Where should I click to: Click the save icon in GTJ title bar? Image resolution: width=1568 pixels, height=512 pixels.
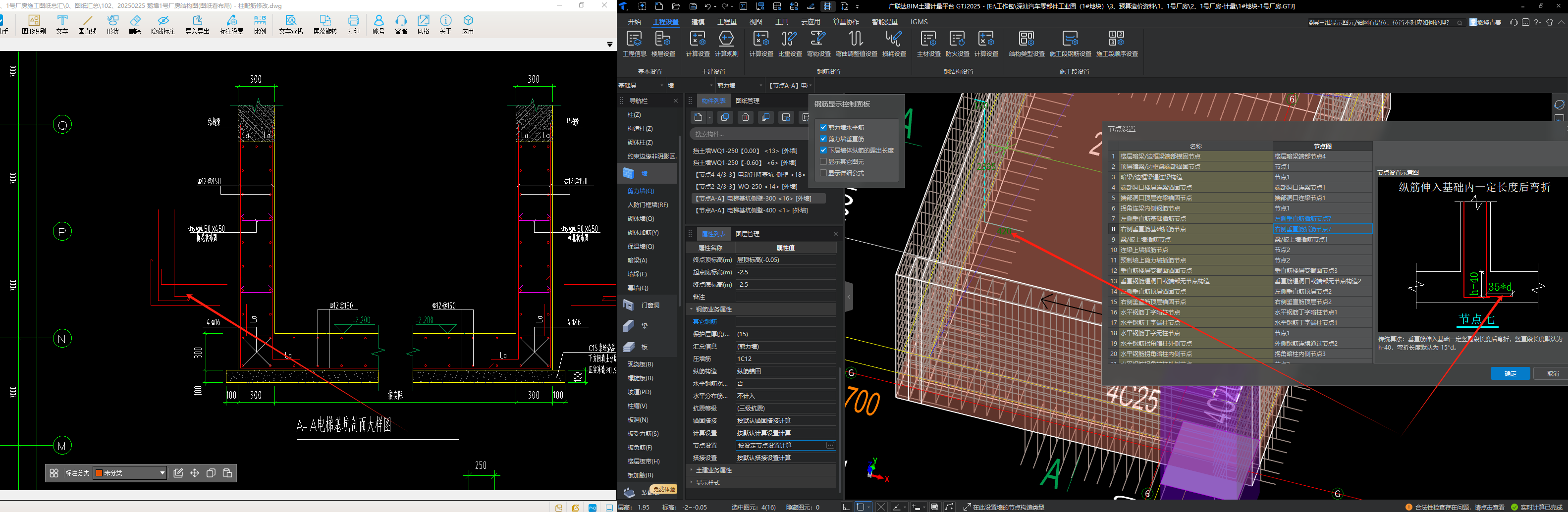coord(693,6)
